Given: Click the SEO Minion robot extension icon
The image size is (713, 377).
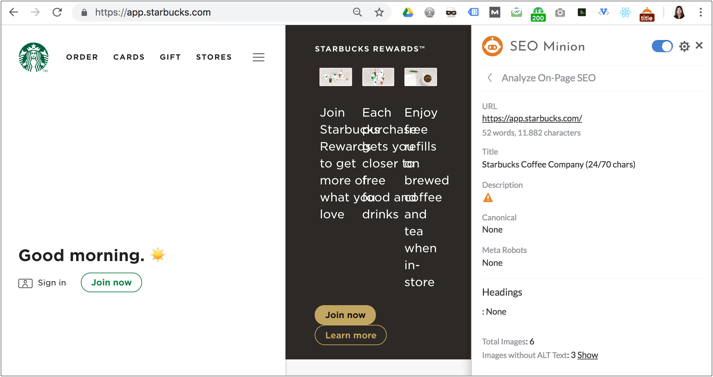Looking at the screenshot, I should 647,14.
